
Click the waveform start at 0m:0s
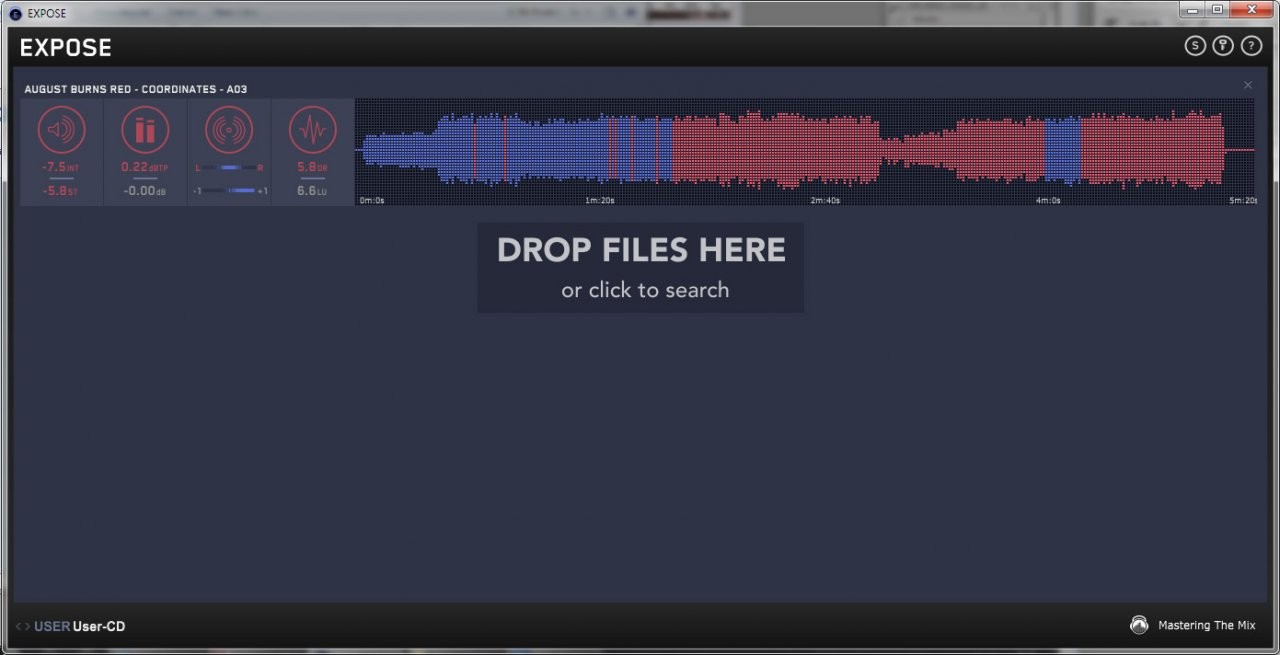[372, 200]
